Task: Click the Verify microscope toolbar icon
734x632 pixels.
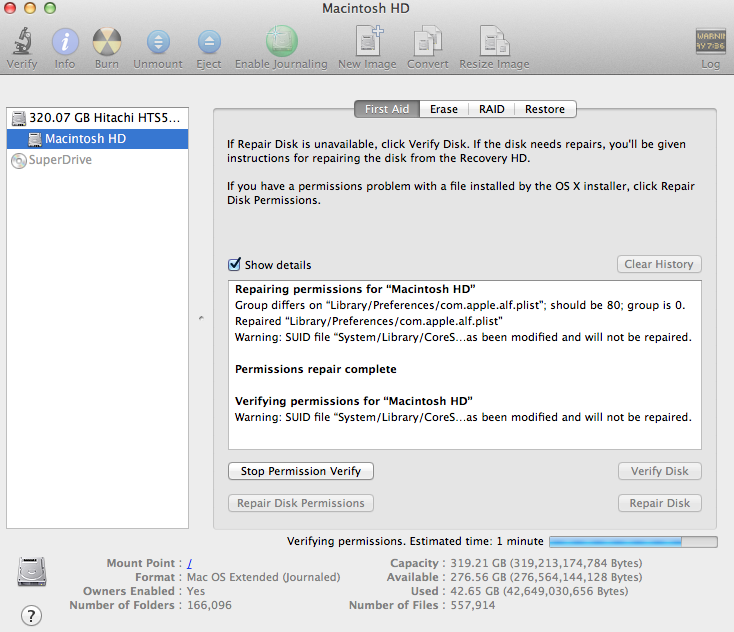Action: [x=22, y=41]
